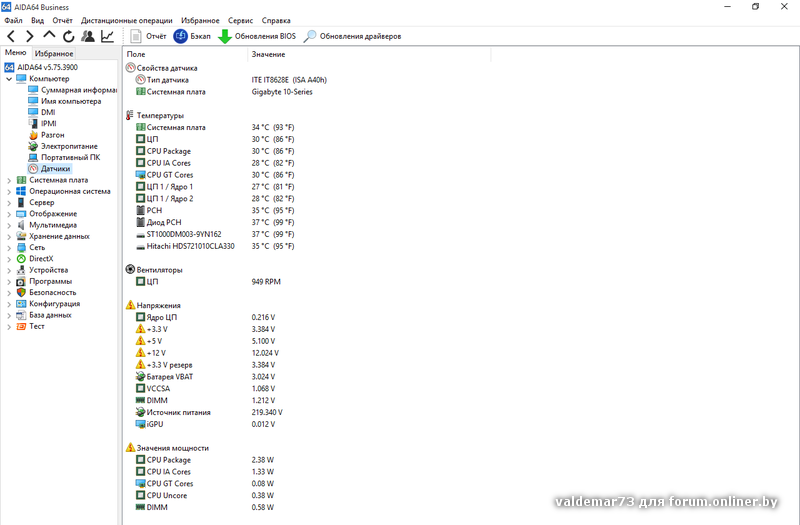Image resolution: width=800 pixels, height=525 pixels.
Task: Select the Электропитание tree item
Action: [x=63, y=146]
